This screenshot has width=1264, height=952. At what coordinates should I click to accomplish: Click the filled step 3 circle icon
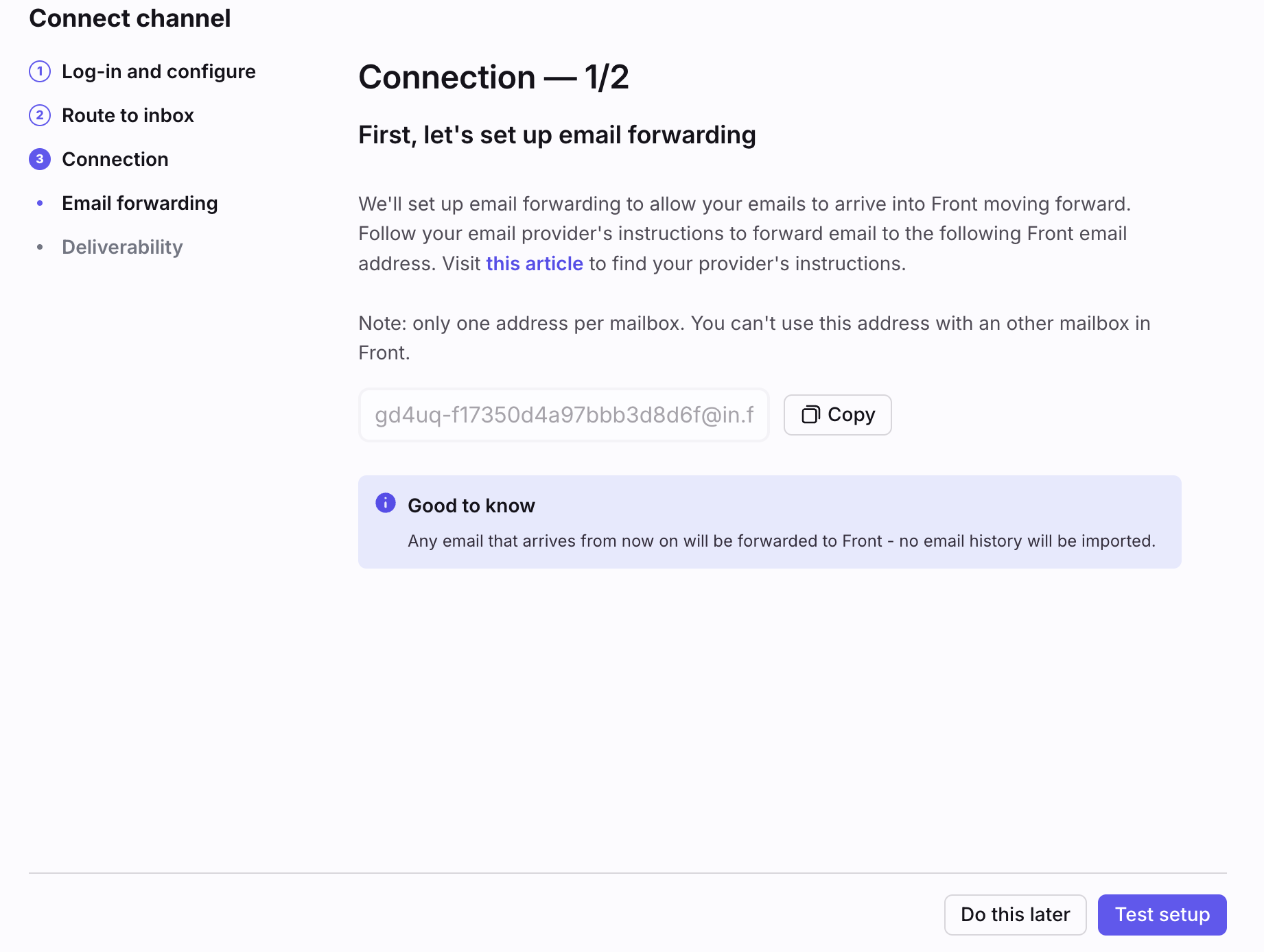tap(40, 159)
